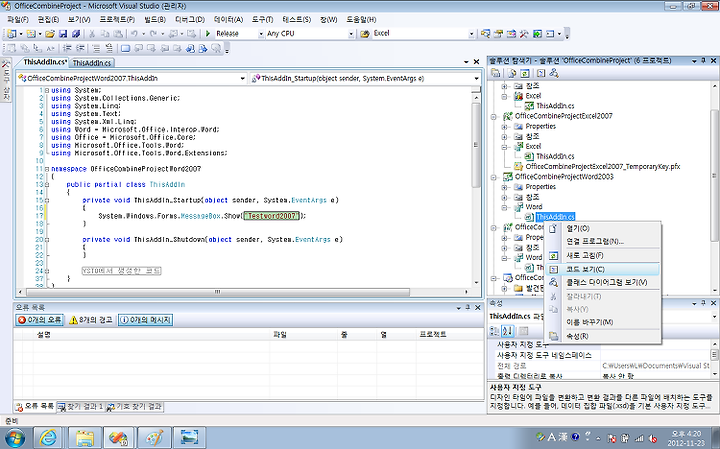Open the Properties Window toolbar icon
This screenshot has width=720, height=449.
(x=498, y=34)
